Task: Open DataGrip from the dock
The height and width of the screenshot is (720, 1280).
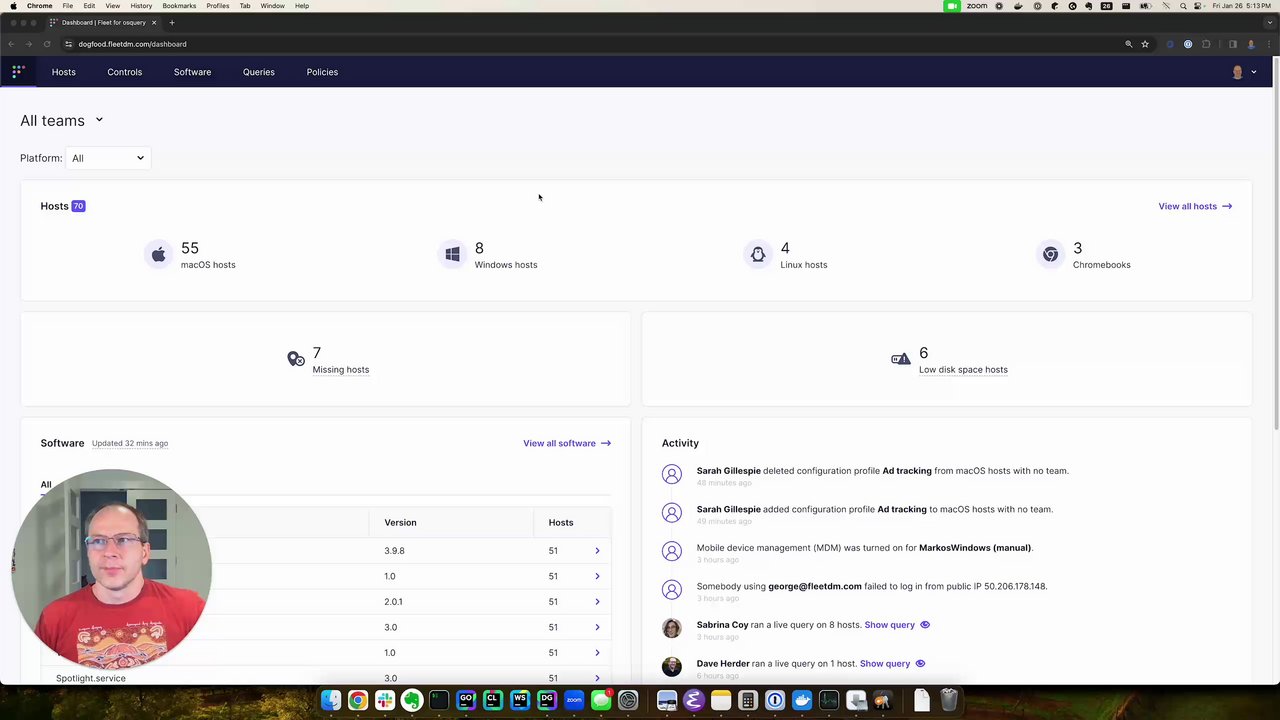Action: point(546,700)
